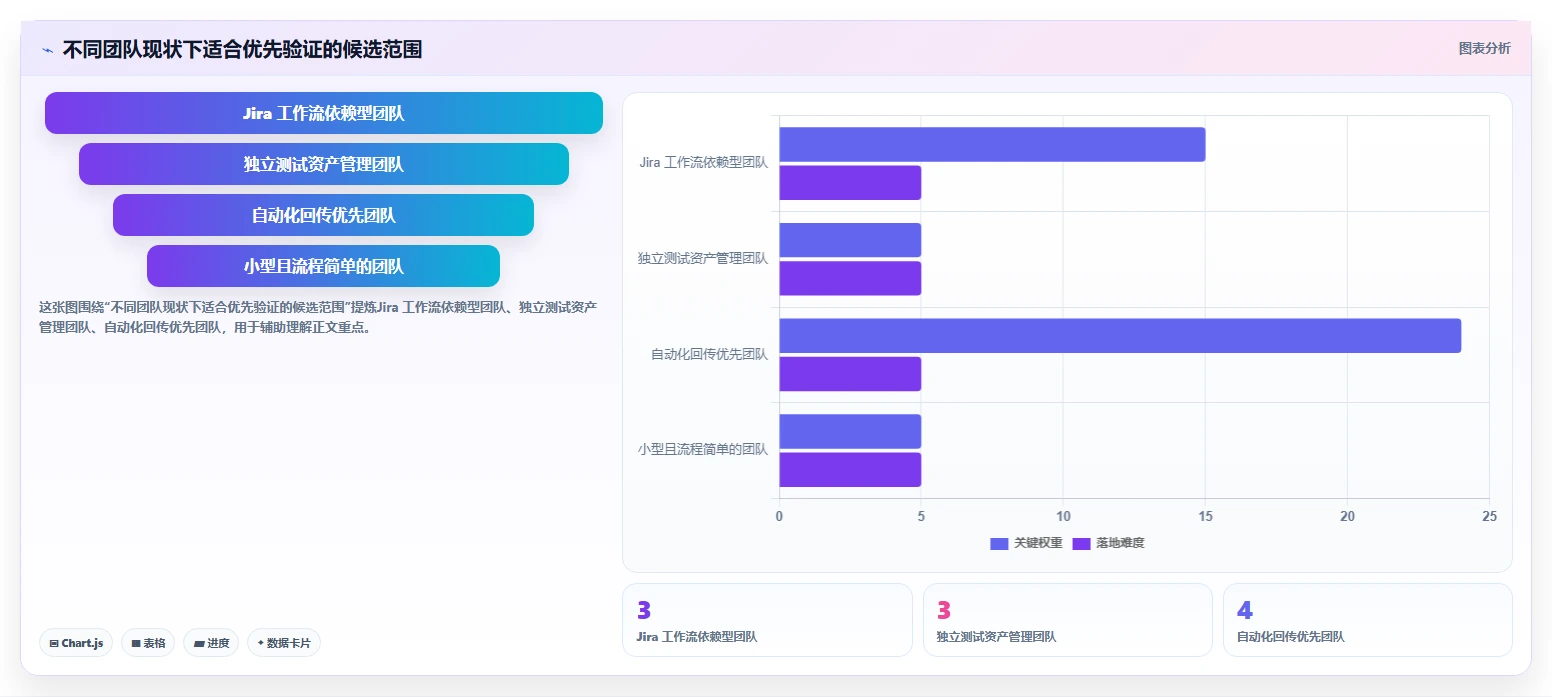Toggle the 落地难度 legend swatch
This screenshot has height=697, width=1552.
(x=1082, y=543)
